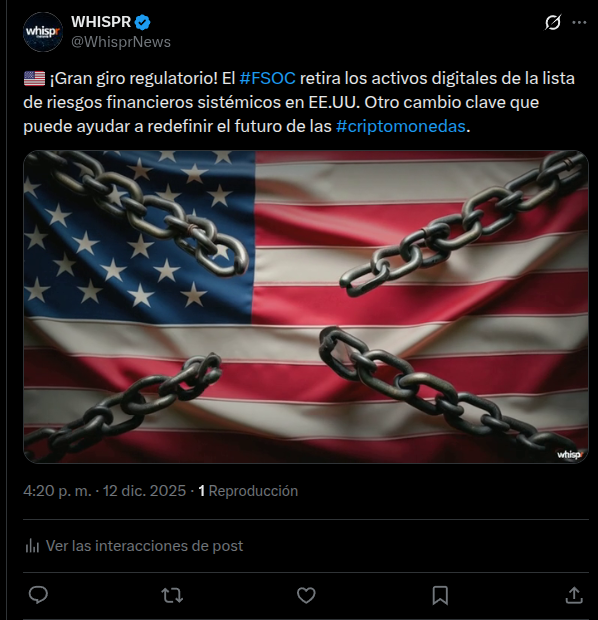Click Ver las interacciones de post
598x620 pixels.
pyautogui.click(x=144, y=546)
